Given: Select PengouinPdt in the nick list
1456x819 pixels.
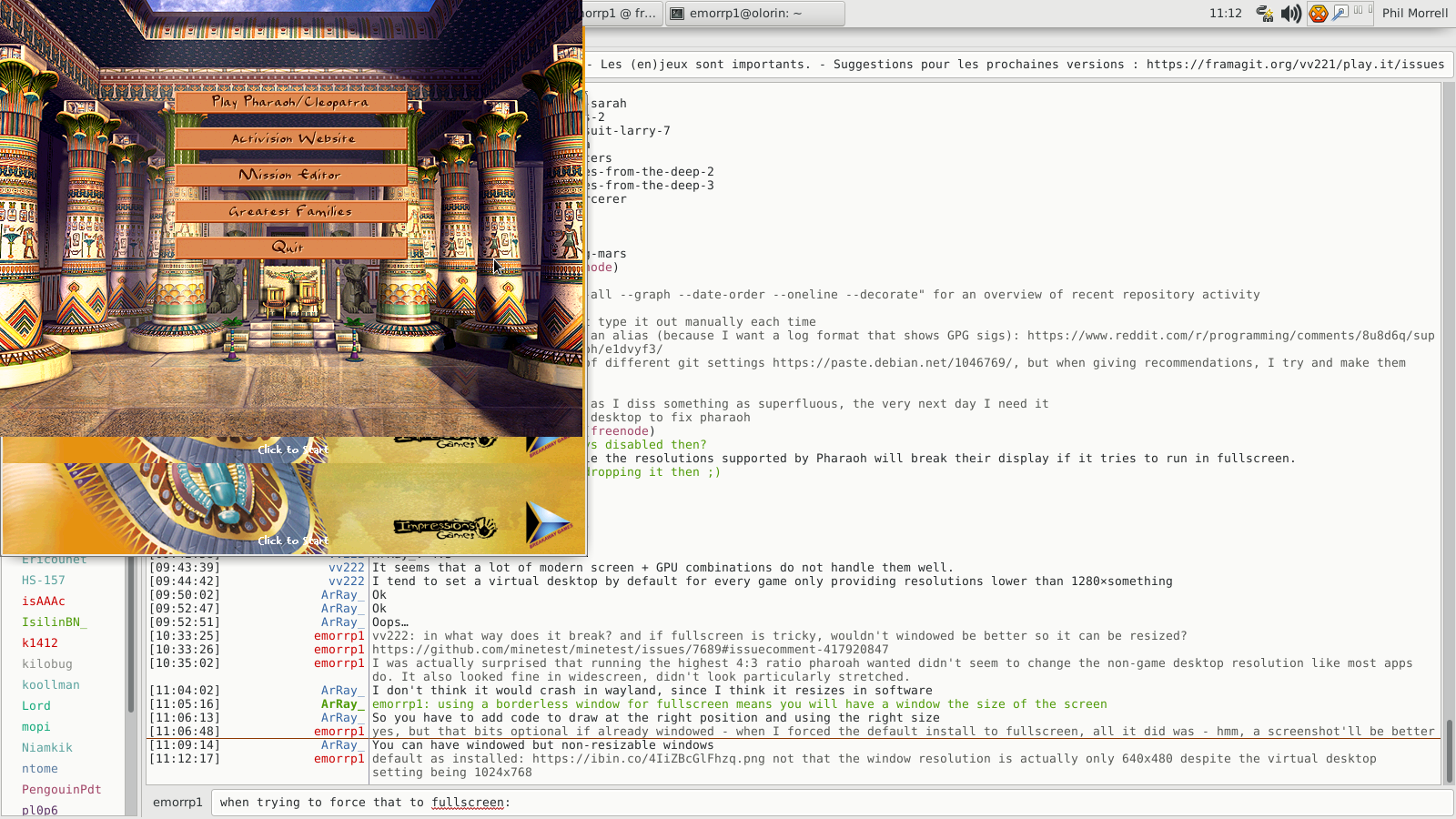Looking at the screenshot, I should (62, 790).
